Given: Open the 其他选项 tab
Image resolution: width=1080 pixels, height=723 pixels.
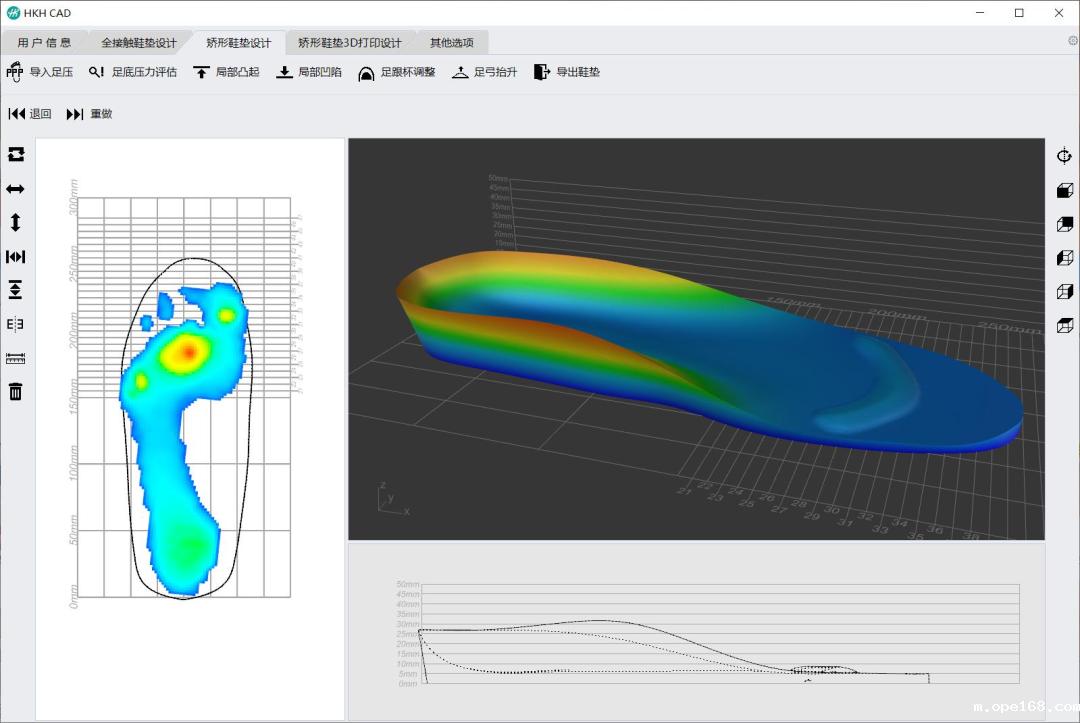Looking at the screenshot, I should [x=452, y=43].
